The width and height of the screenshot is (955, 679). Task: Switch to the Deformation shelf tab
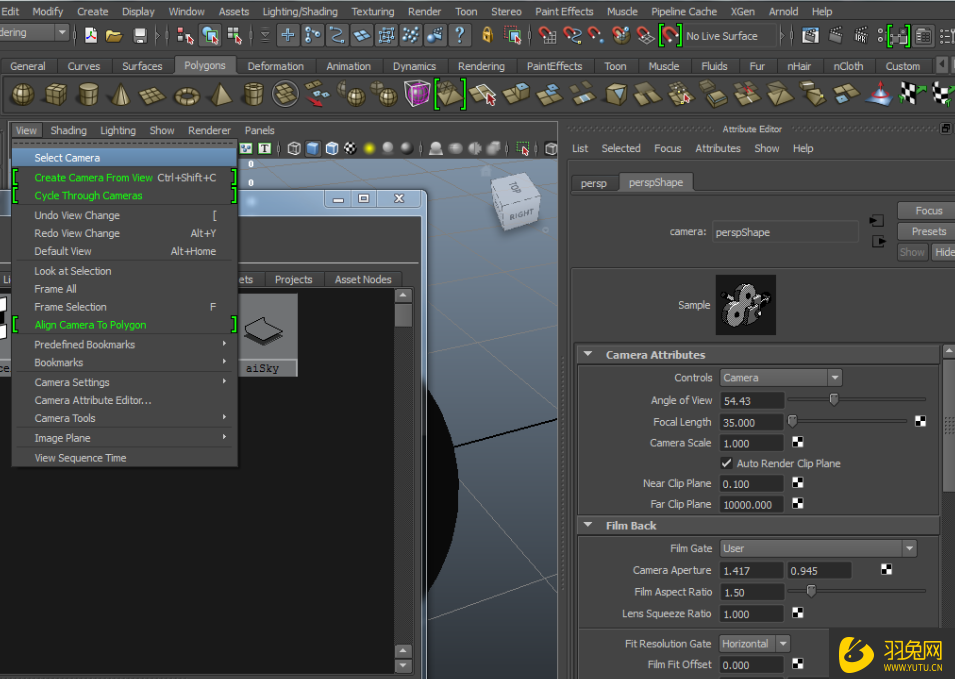275,66
